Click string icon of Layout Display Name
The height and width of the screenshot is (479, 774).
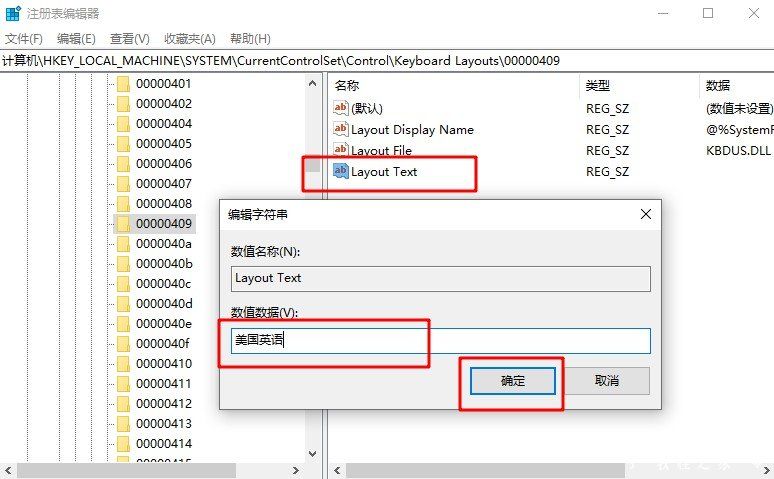click(x=341, y=129)
